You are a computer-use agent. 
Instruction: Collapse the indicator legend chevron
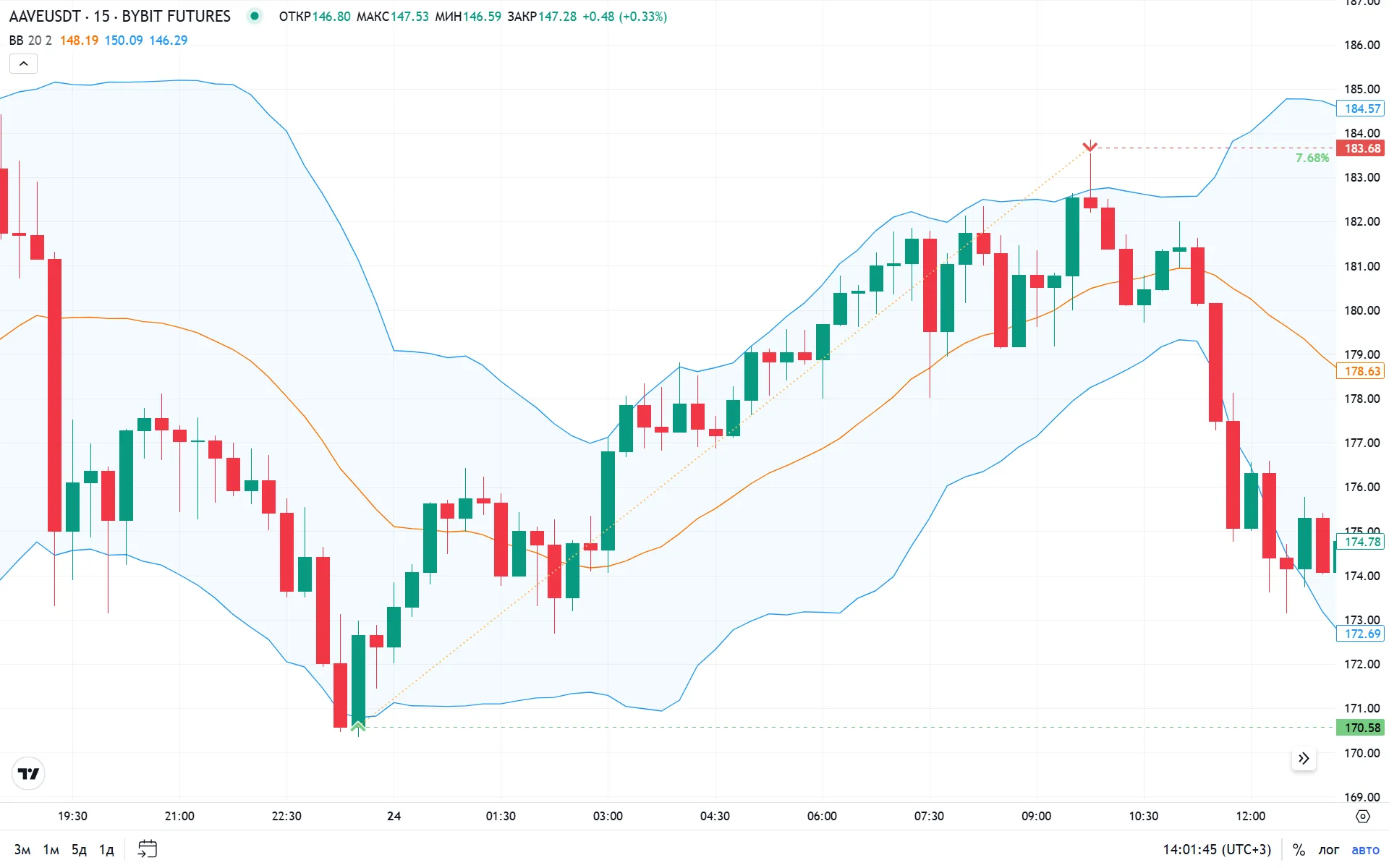click(23, 64)
